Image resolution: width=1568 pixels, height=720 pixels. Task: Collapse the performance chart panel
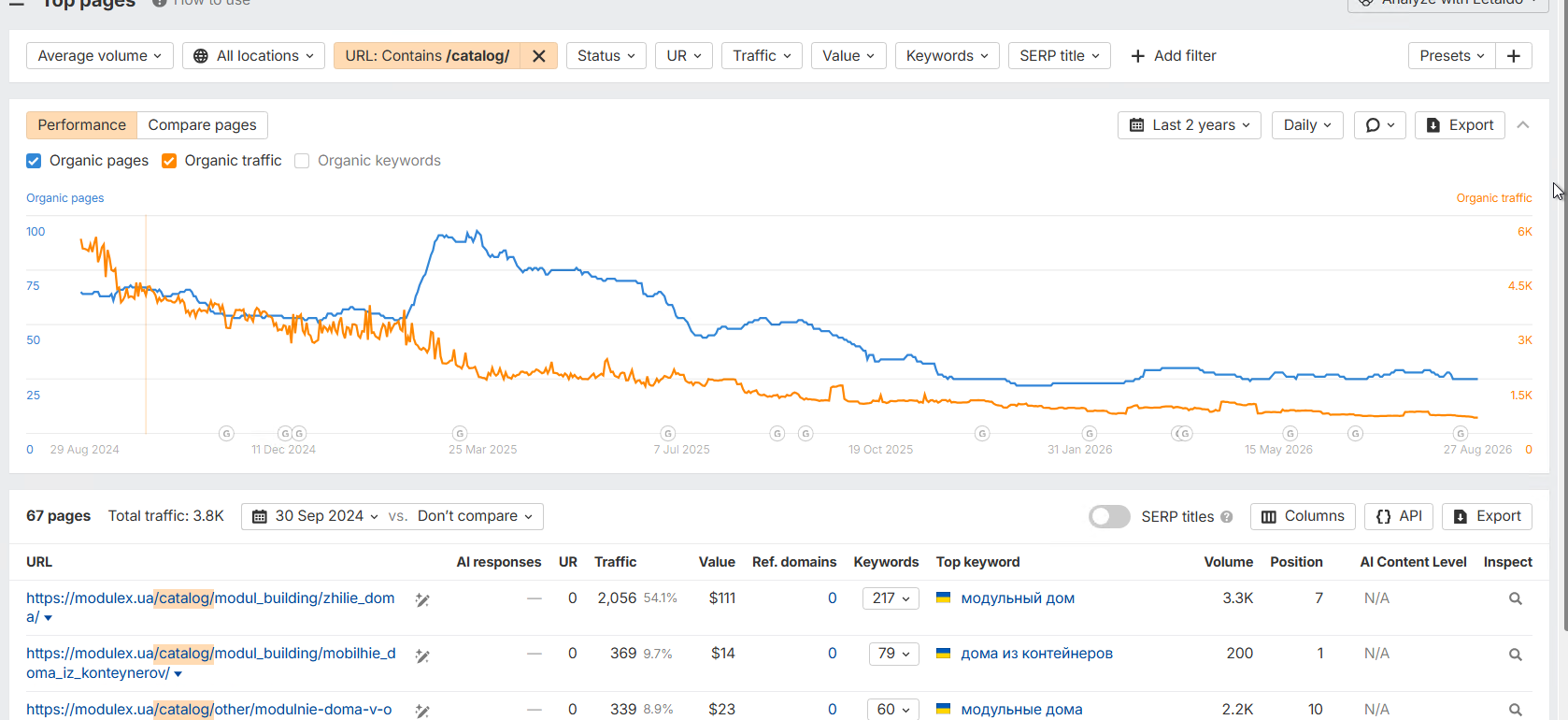click(x=1523, y=125)
